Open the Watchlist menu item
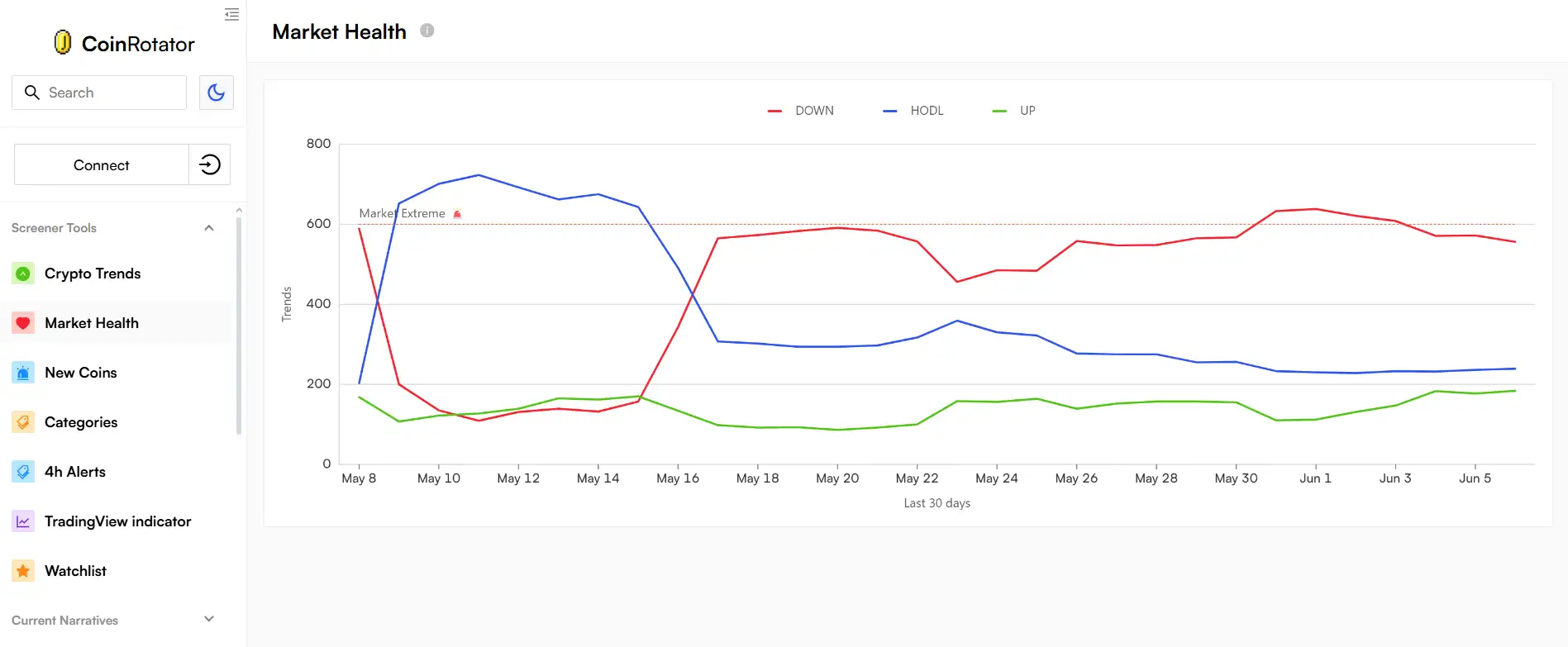 click(75, 571)
